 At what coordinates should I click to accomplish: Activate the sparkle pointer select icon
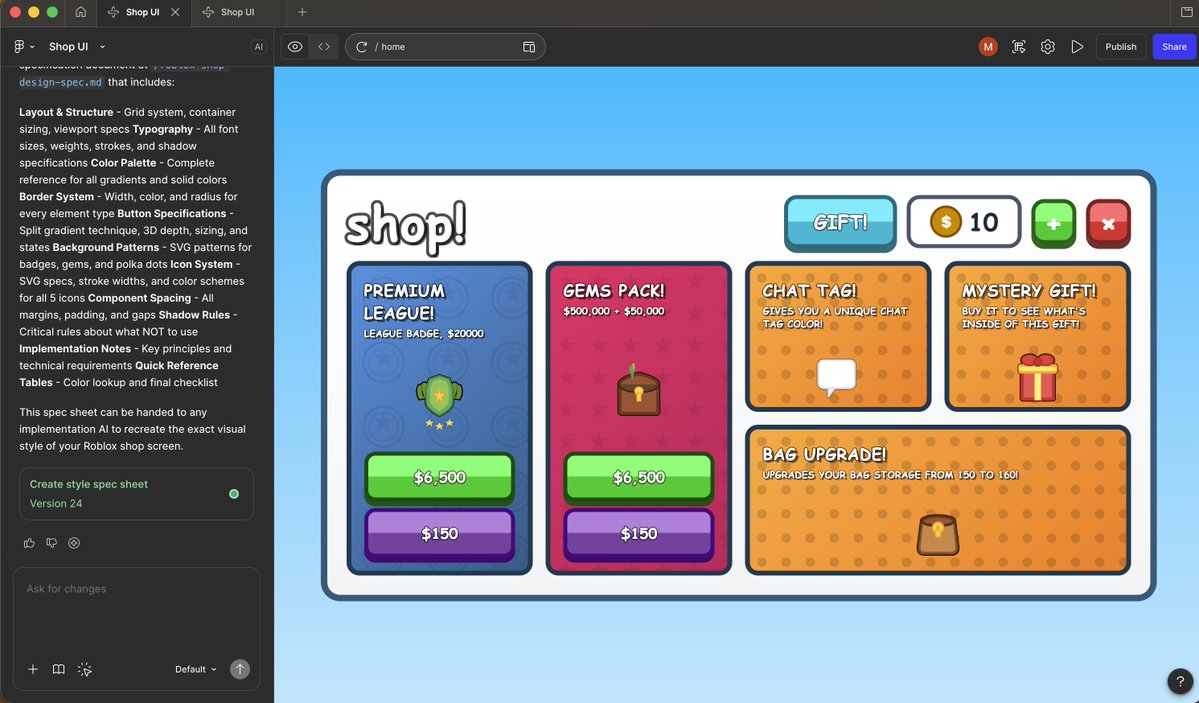85,669
